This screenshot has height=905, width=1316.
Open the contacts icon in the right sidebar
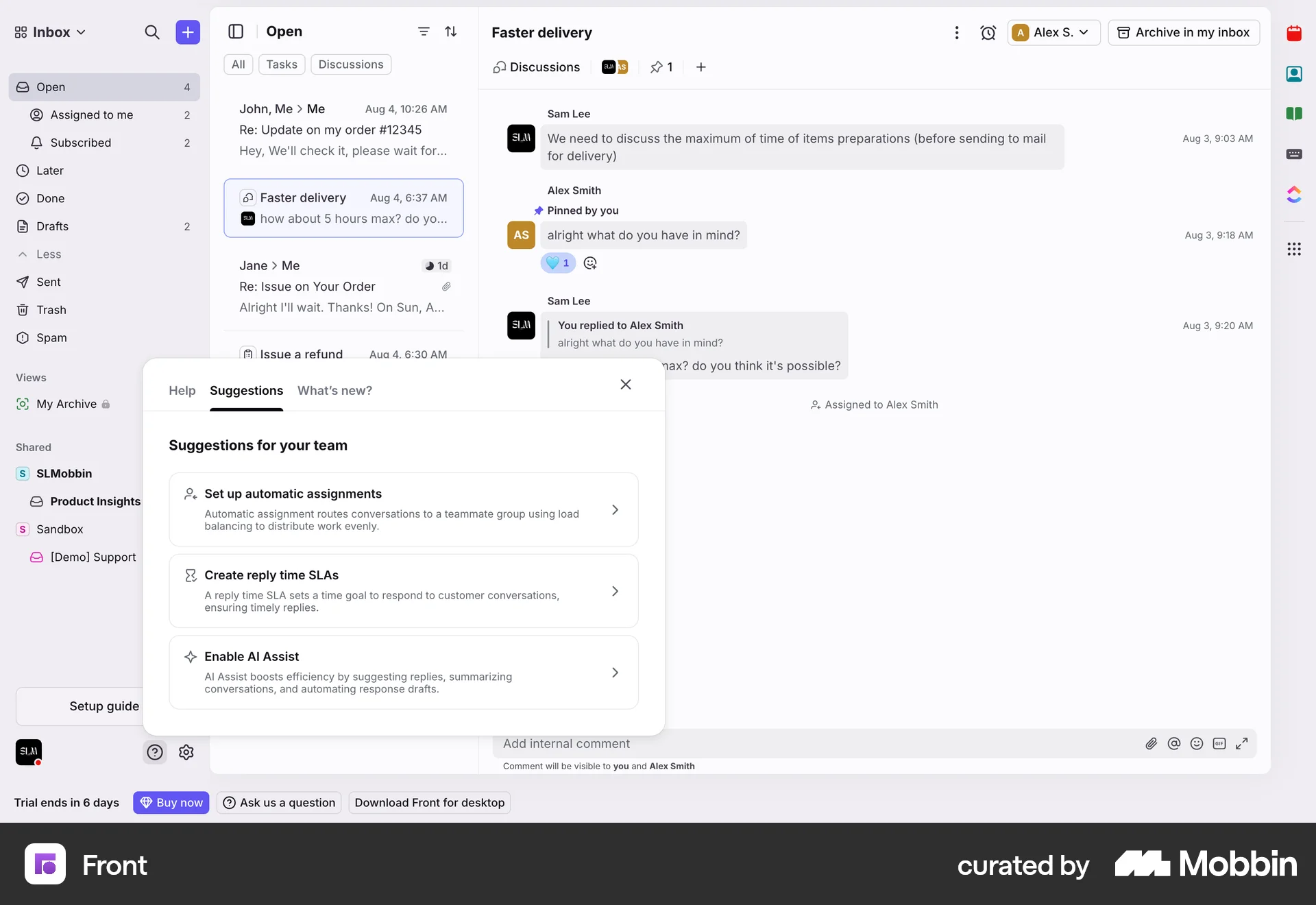(1295, 73)
